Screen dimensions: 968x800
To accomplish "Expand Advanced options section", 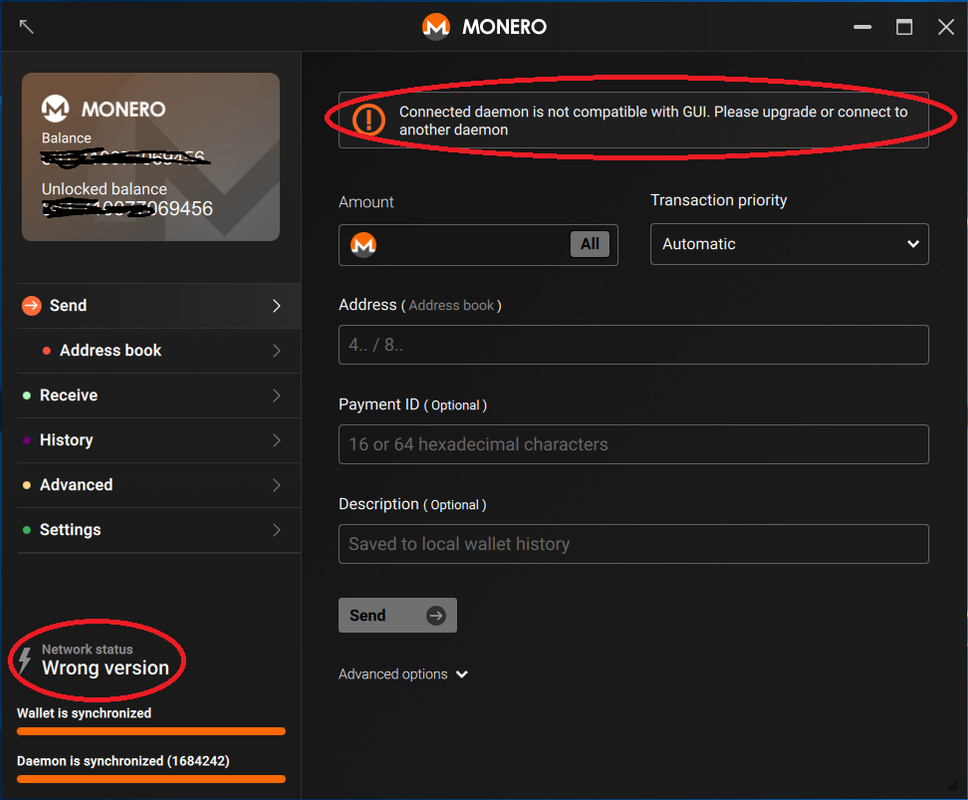I will 403,674.
